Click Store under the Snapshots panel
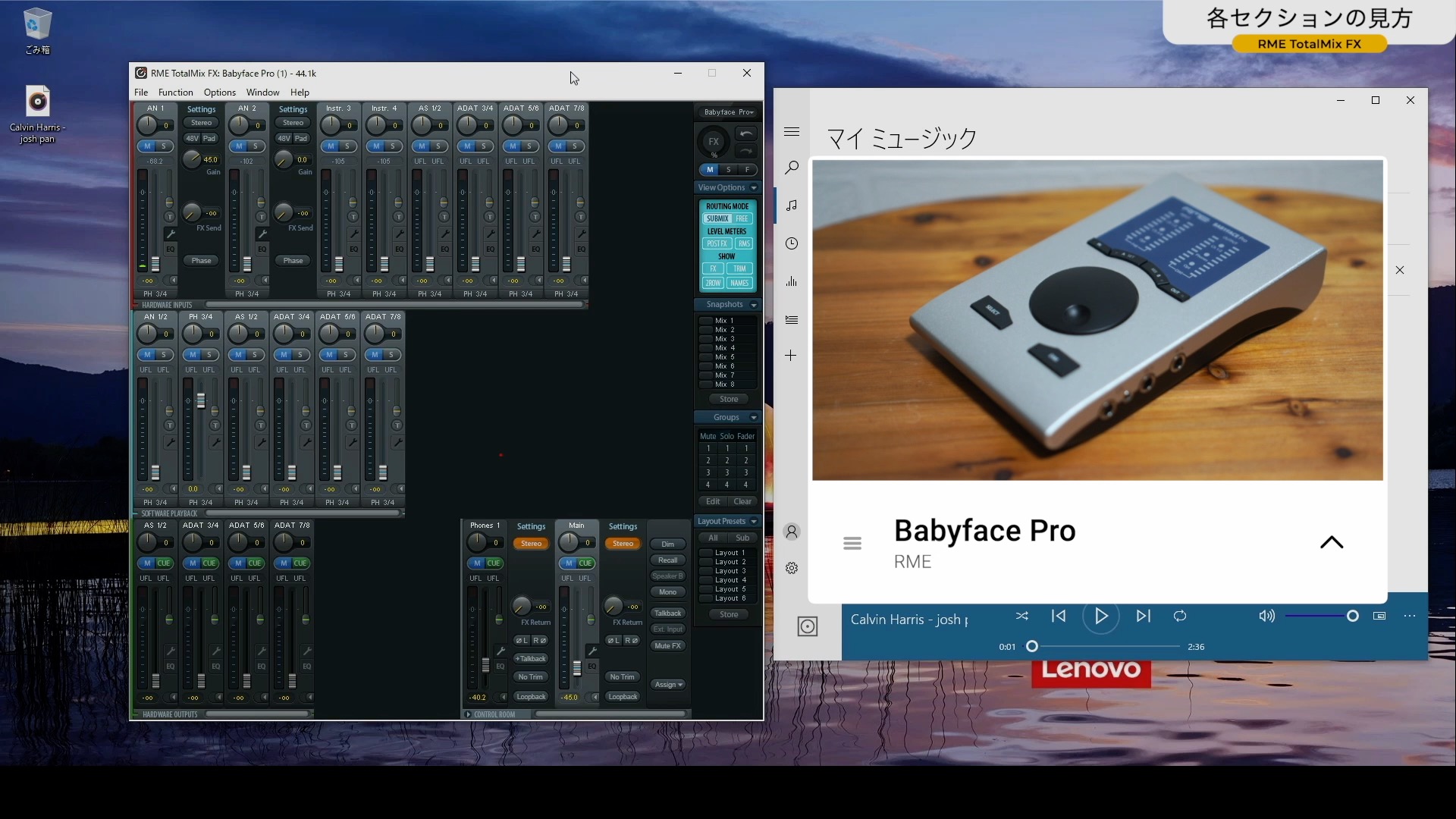 [729, 398]
